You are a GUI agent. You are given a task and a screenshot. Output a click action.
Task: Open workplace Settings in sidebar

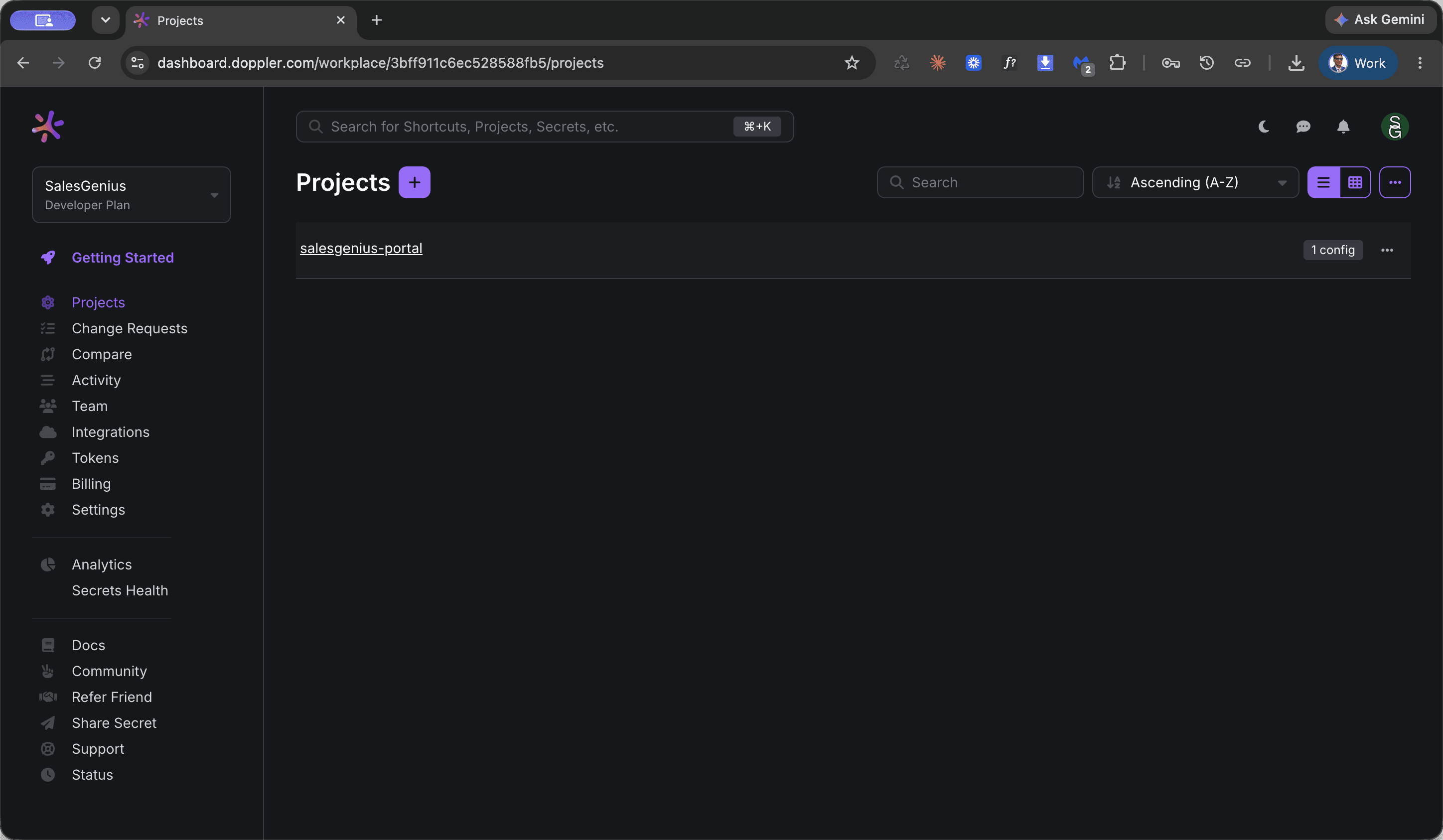98,510
